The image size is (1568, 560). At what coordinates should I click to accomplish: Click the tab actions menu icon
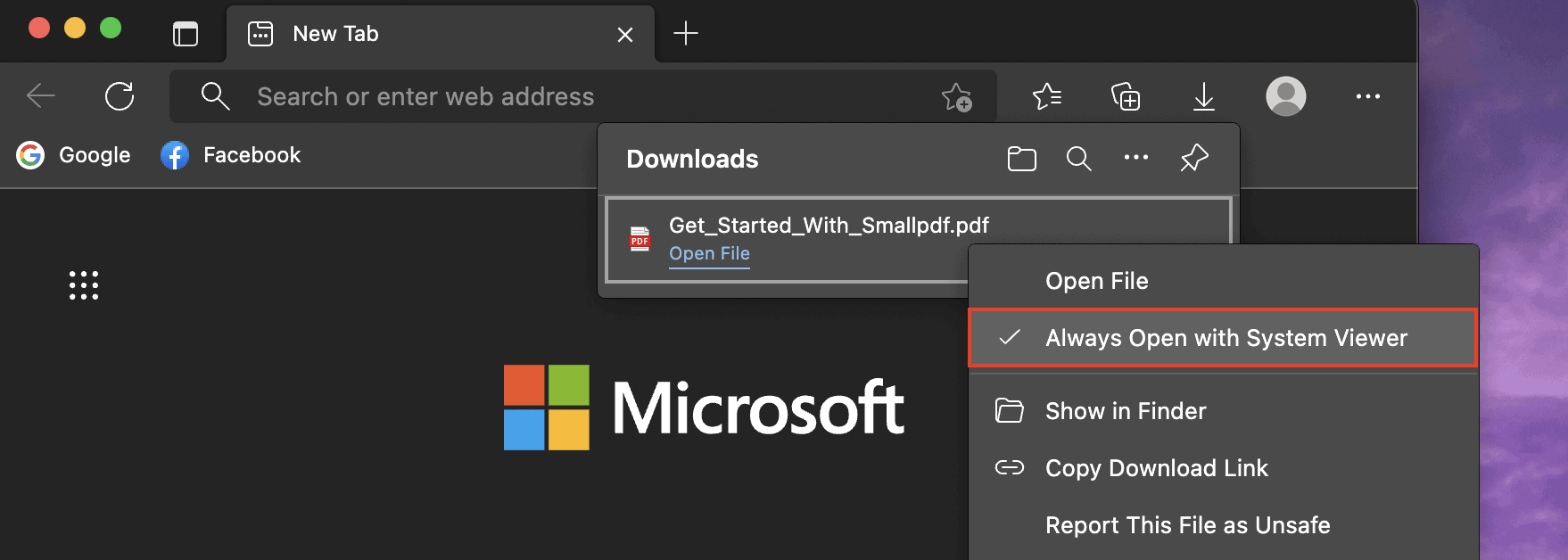coord(186,34)
